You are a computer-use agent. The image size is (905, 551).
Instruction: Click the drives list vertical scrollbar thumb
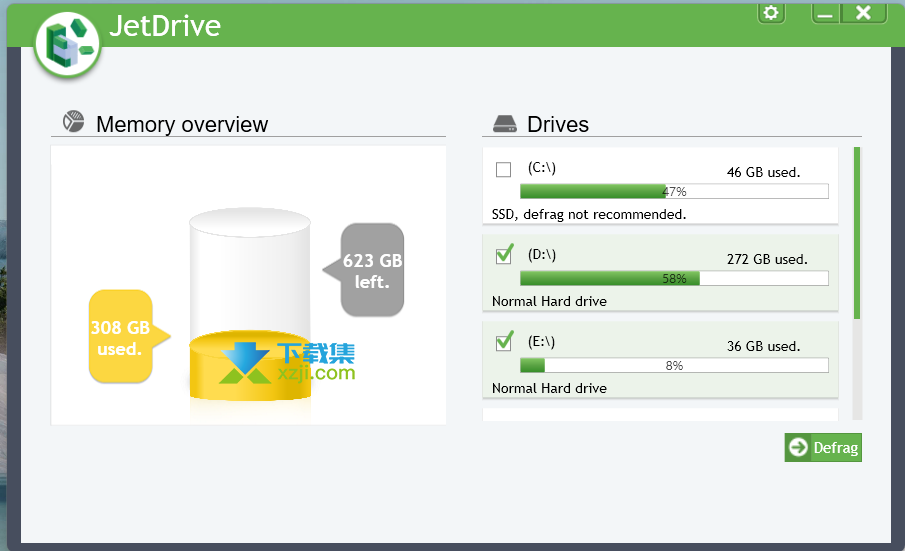click(x=857, y=233)
